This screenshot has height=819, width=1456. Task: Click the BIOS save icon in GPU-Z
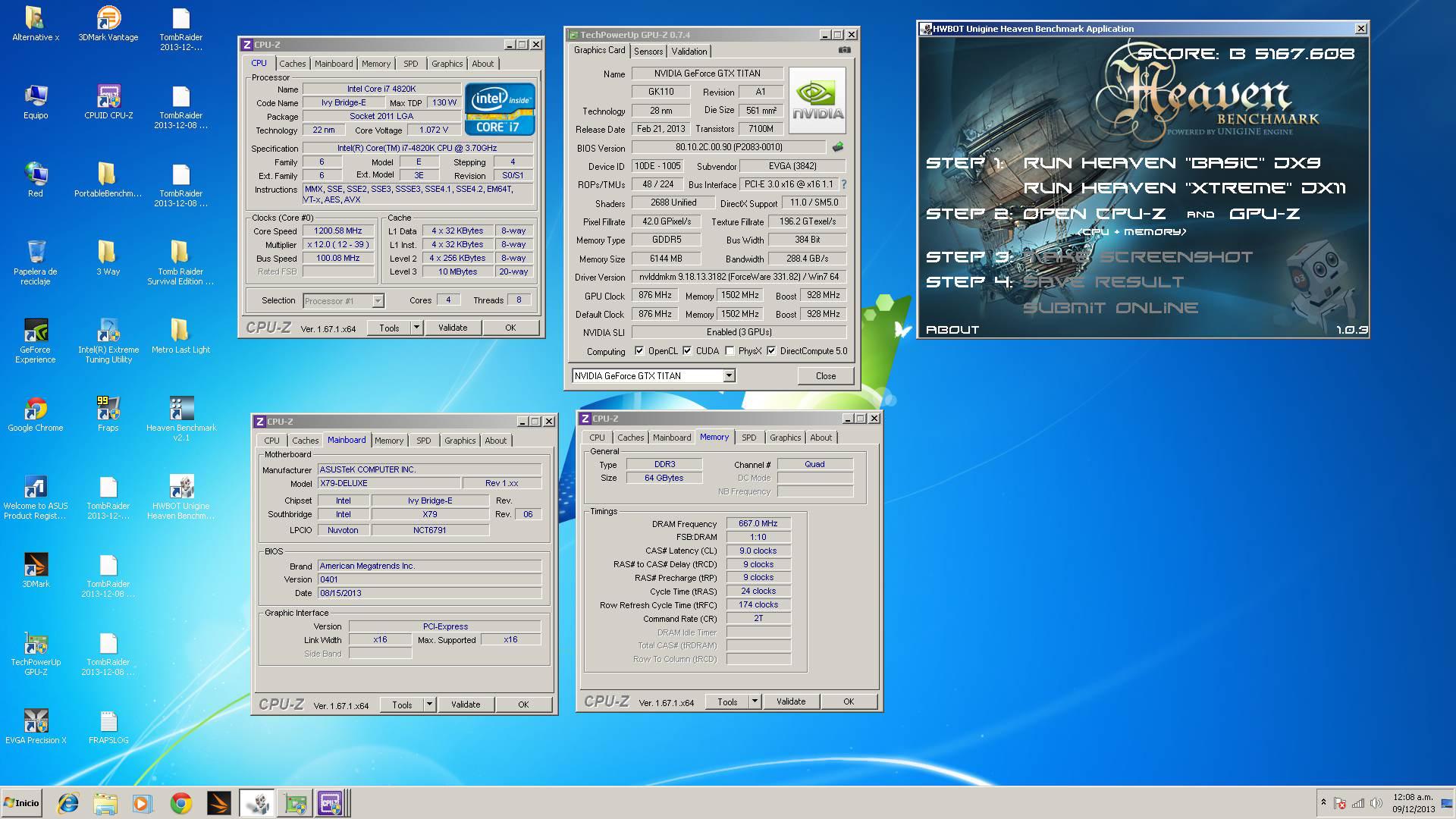838,147
